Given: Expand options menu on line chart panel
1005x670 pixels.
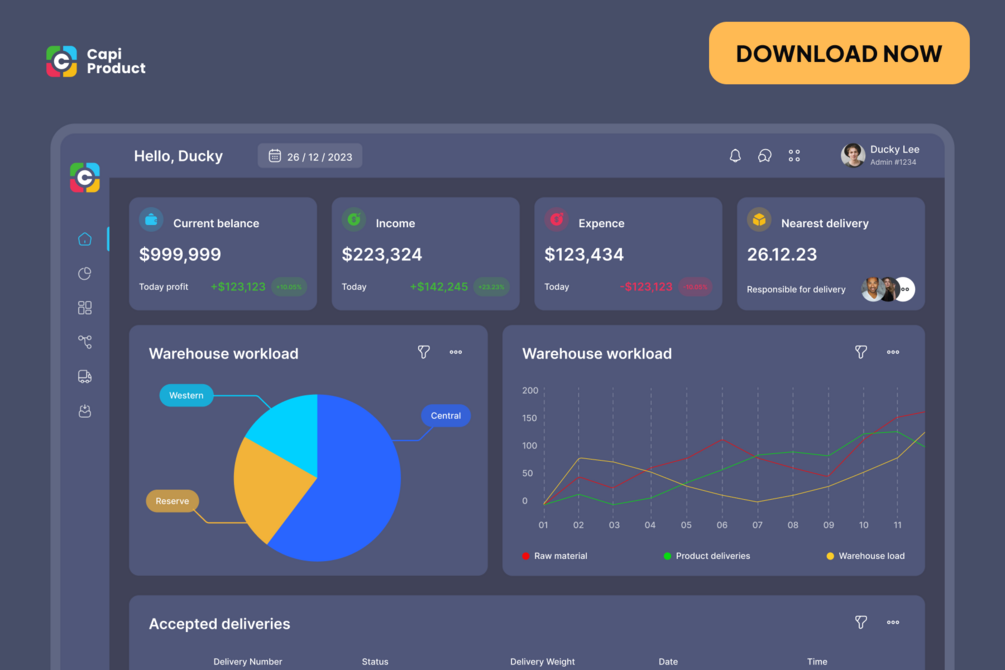Looking at the screenshot, I should [893, 352].
